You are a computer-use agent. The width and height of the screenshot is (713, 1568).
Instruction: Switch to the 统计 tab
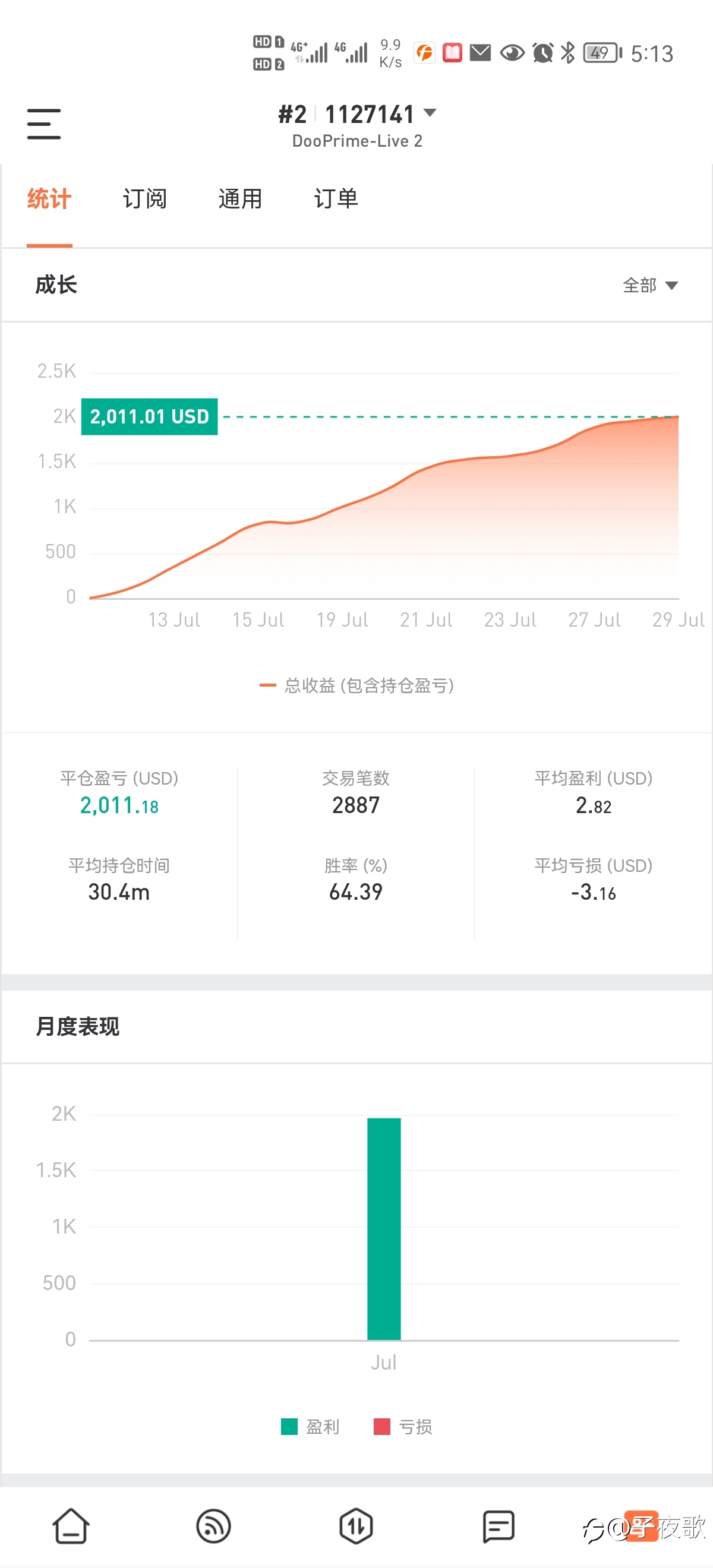pyautogui.click(x=49, y=199)
